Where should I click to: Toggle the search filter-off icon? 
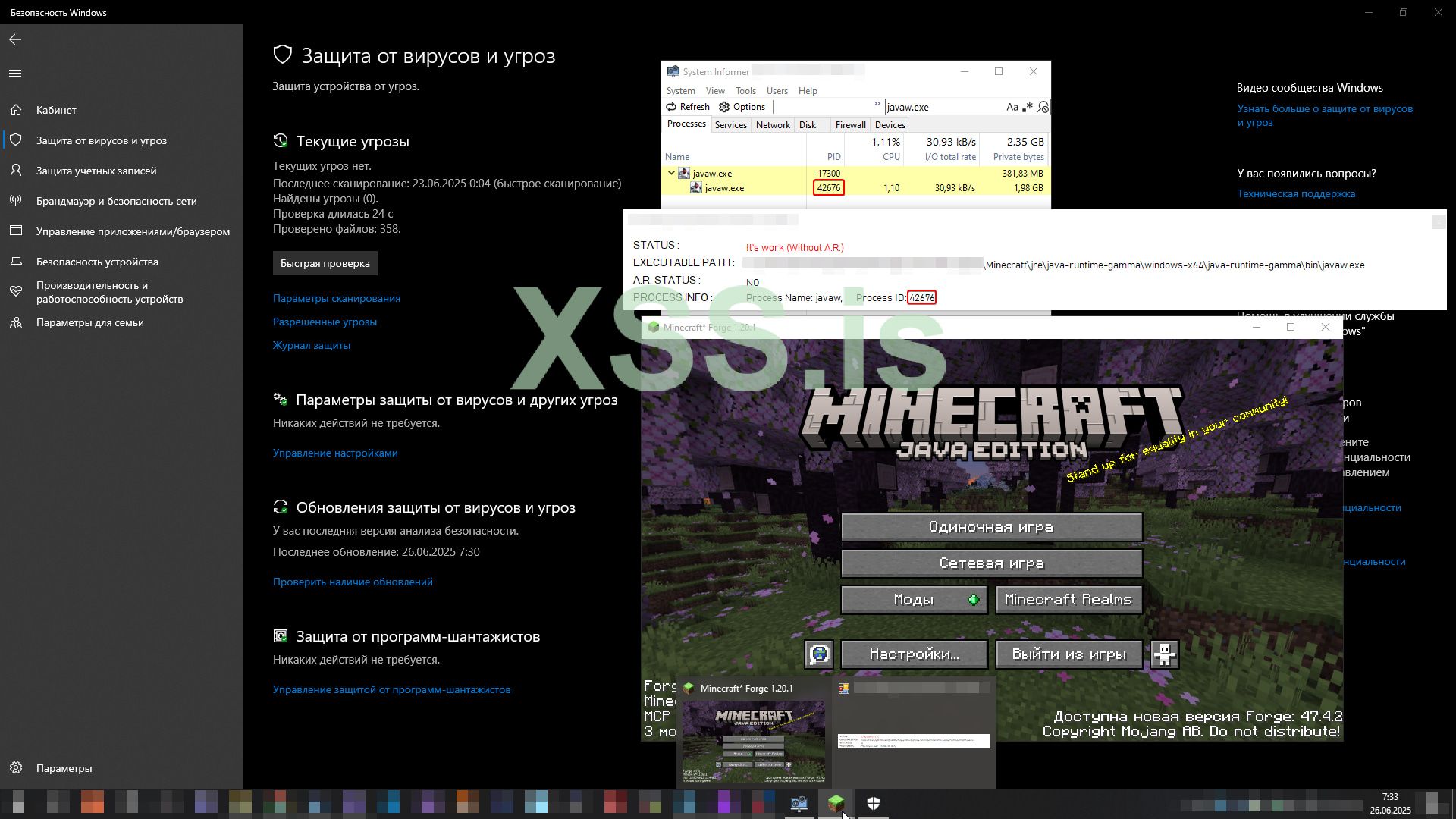(x=1043, y=107)
